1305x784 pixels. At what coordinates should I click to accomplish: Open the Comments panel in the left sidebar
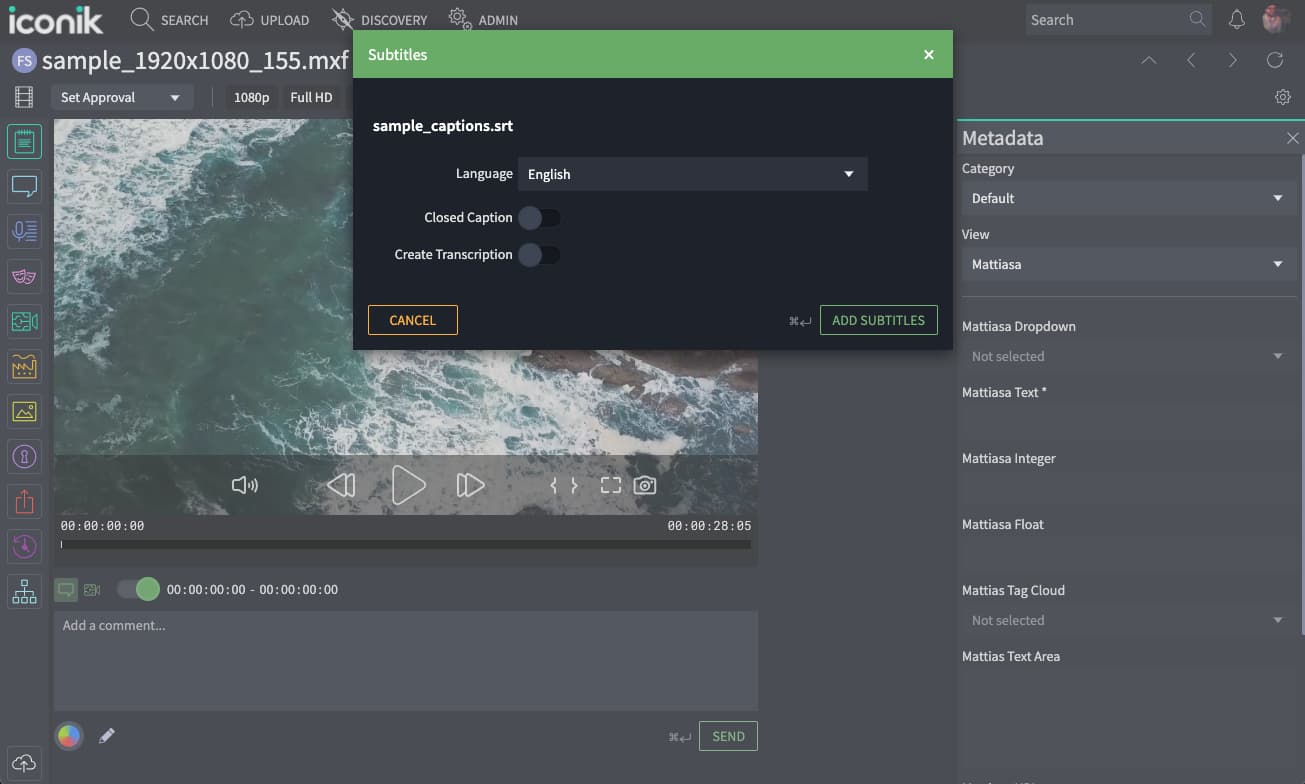click(x=24, y=185)
